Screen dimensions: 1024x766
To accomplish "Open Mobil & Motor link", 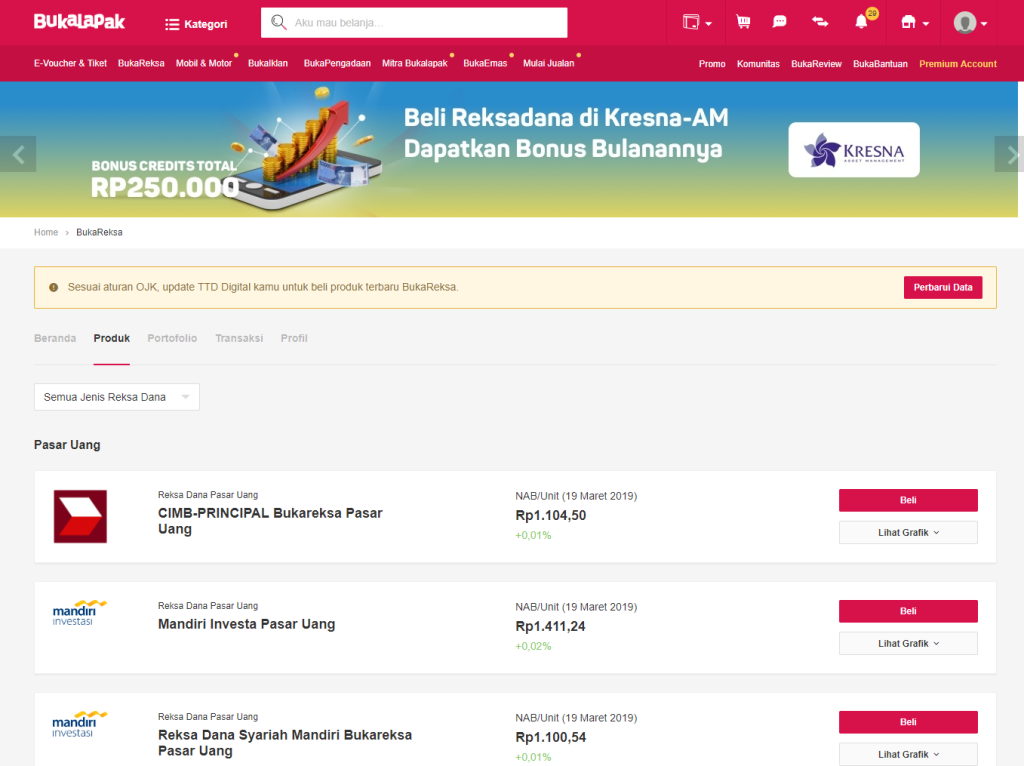I will (204, 63).
